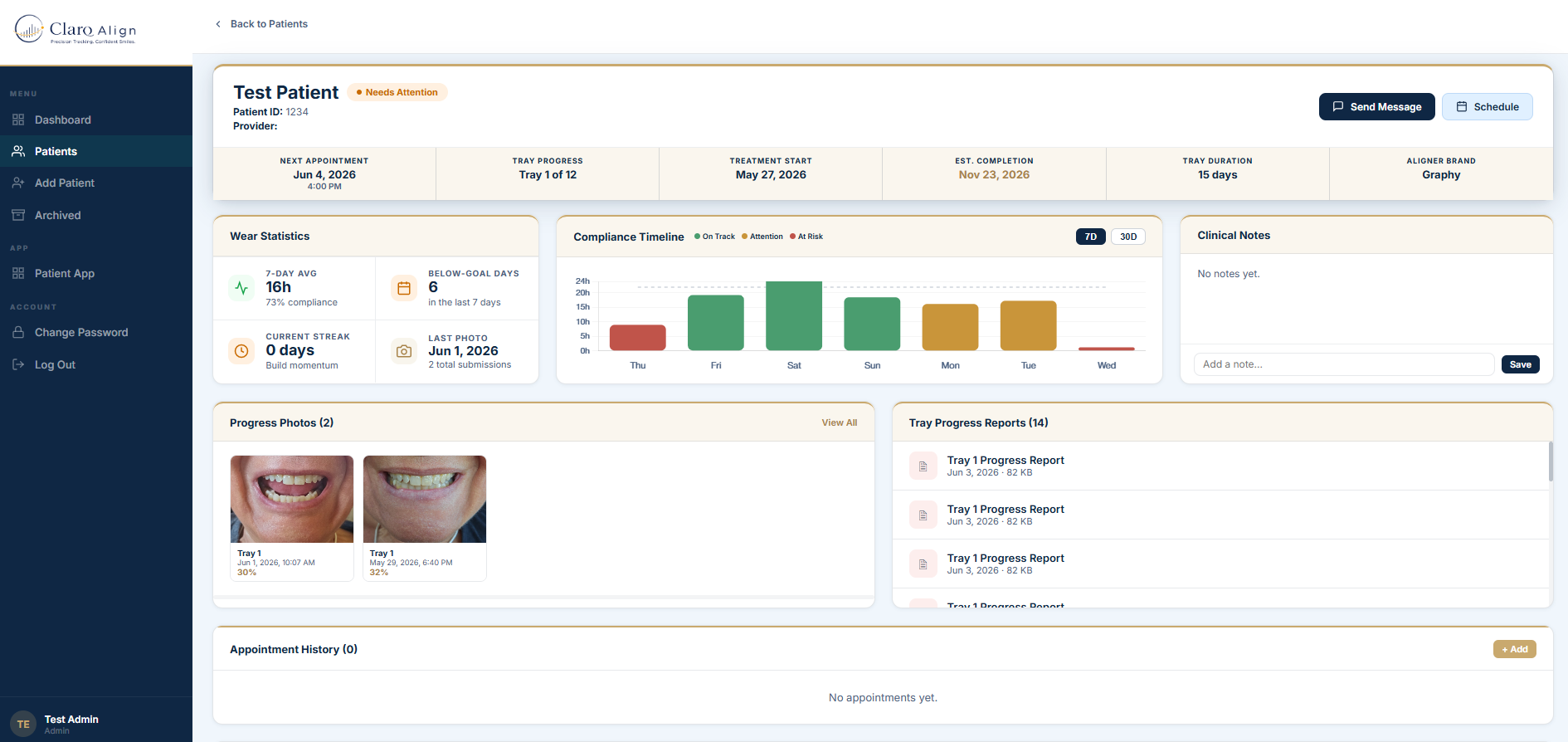Click the back chevron before Back to Patients
1568x742 pixels.
pos(218,24)
